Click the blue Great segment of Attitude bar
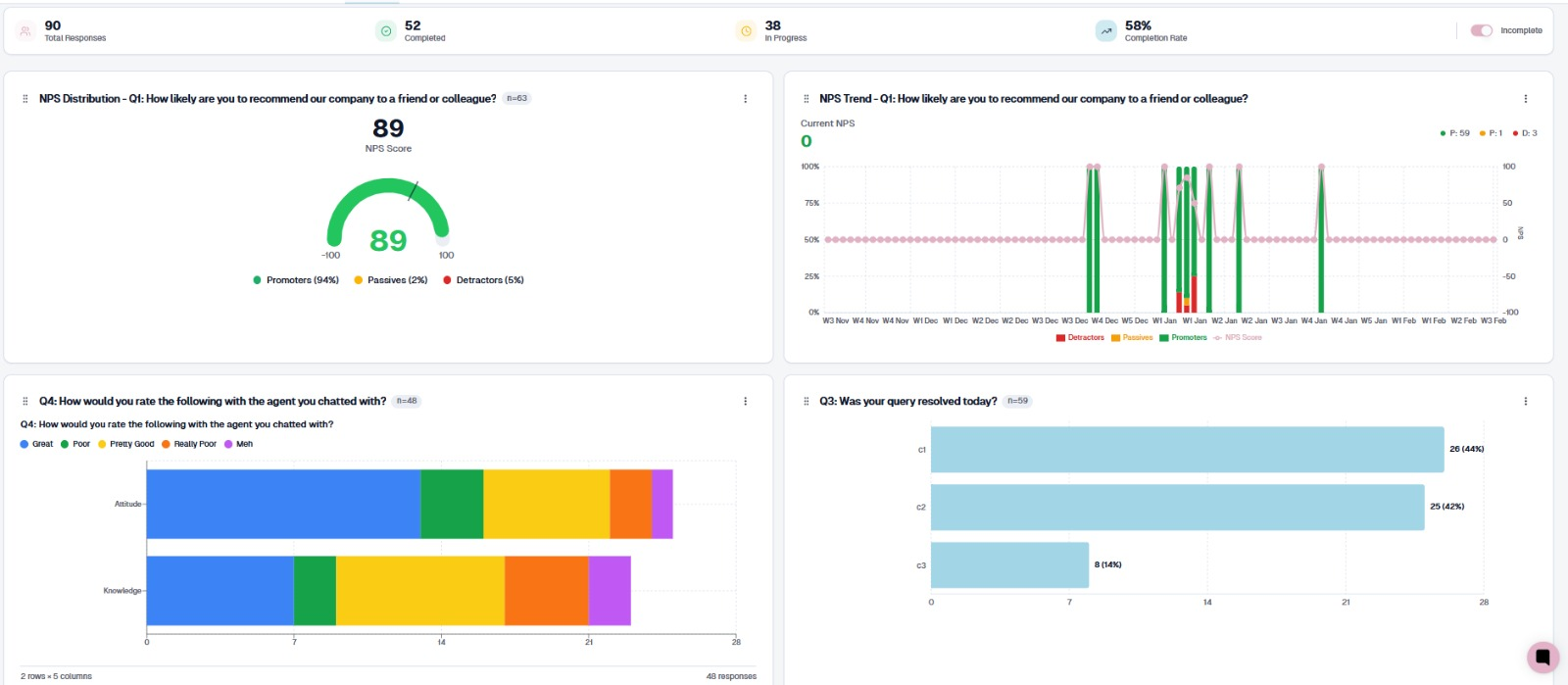This screenshot has width=1568, height=685. [x=283, y=504]
